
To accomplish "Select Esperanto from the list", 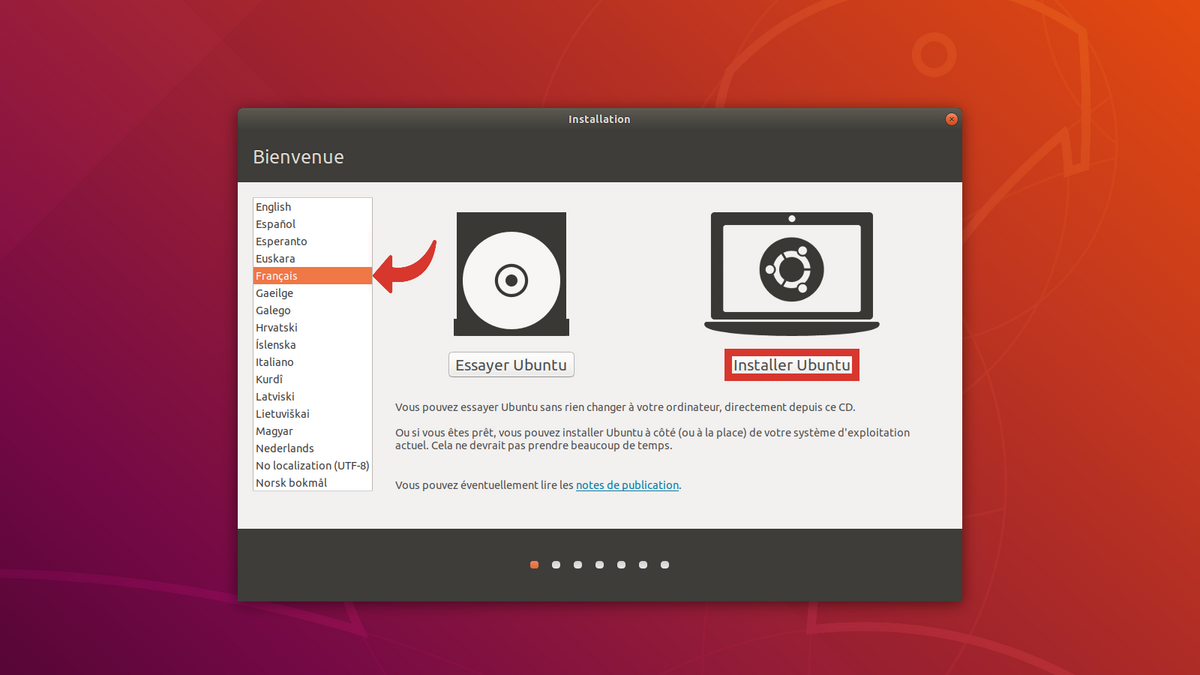I will click(312, 241).
